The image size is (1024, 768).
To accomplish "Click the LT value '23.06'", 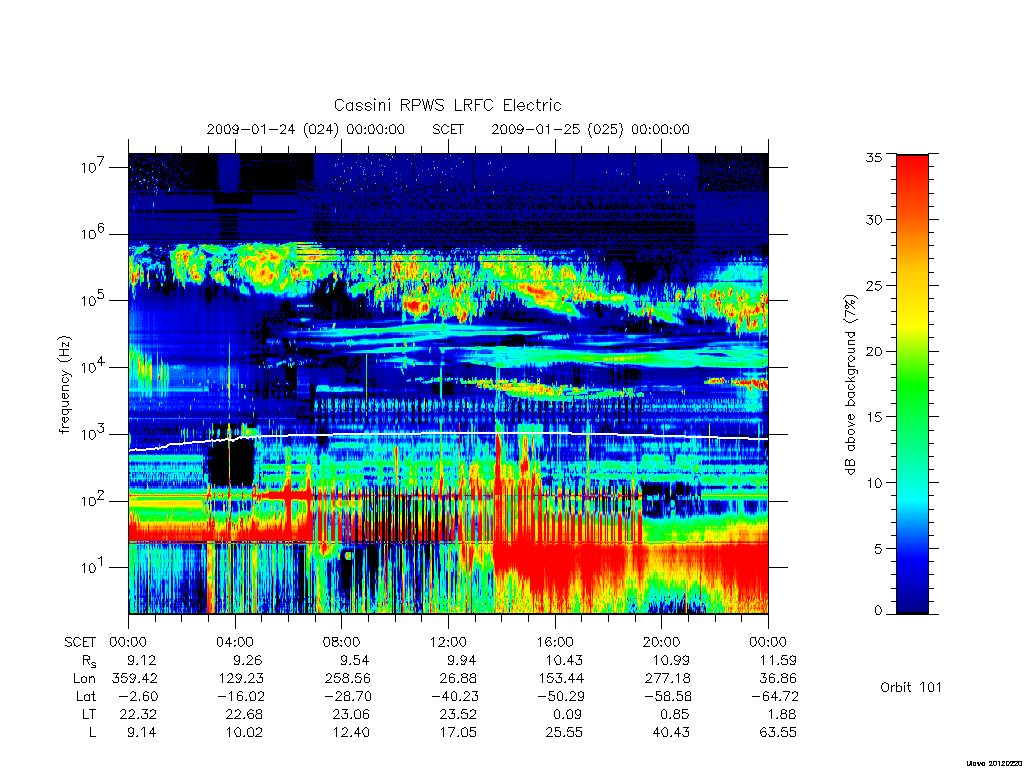I will tap(351, 714).
